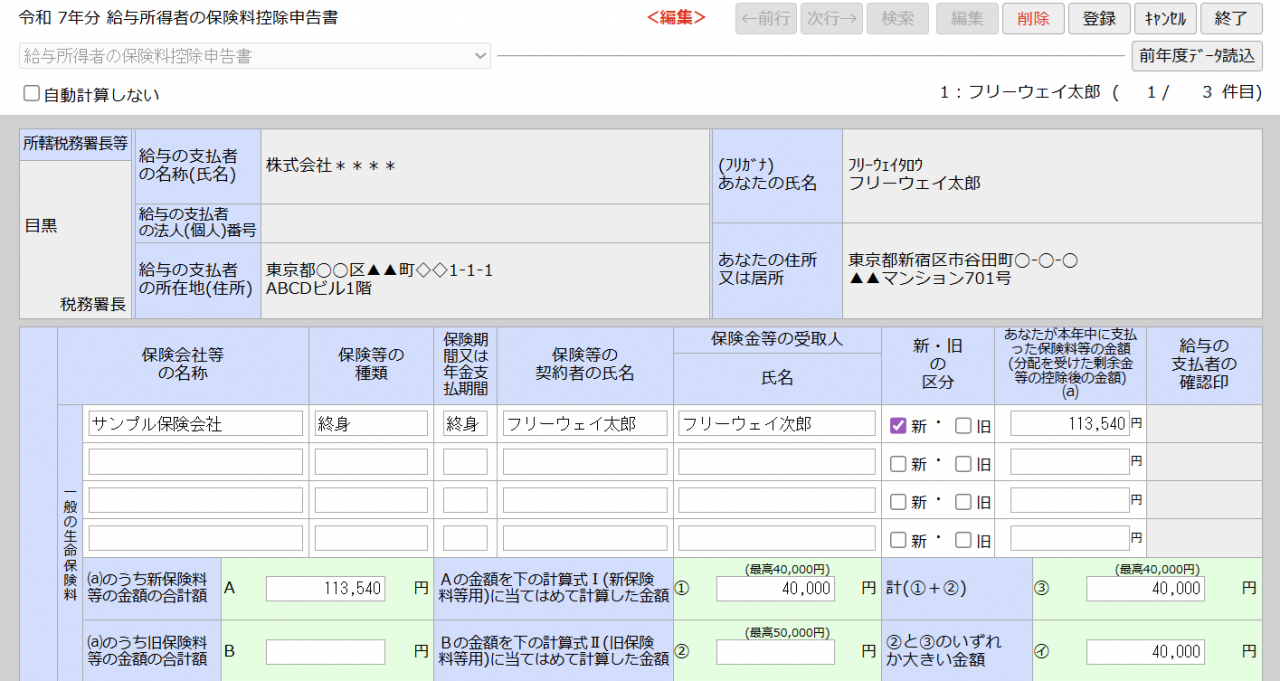The width and height of the screenshot is (1280, 681).
Task: Click the disabled 検索 (Search) button
Action: click(897, 18)
